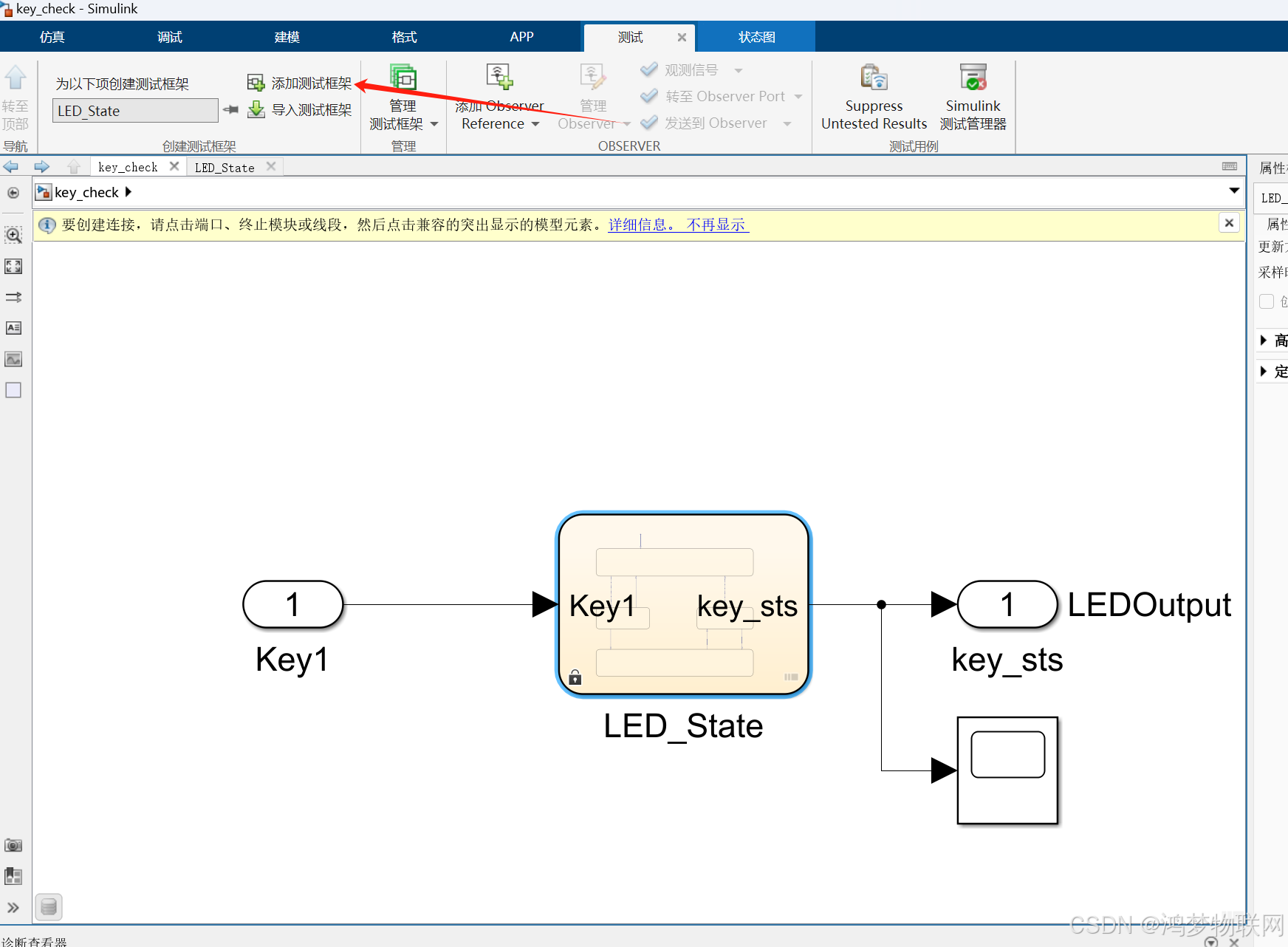Expand the 添加 Observer Reference dropdown
Viewport: 1288px width, 947px height.
pyautogui.click(x=535, y=123)
